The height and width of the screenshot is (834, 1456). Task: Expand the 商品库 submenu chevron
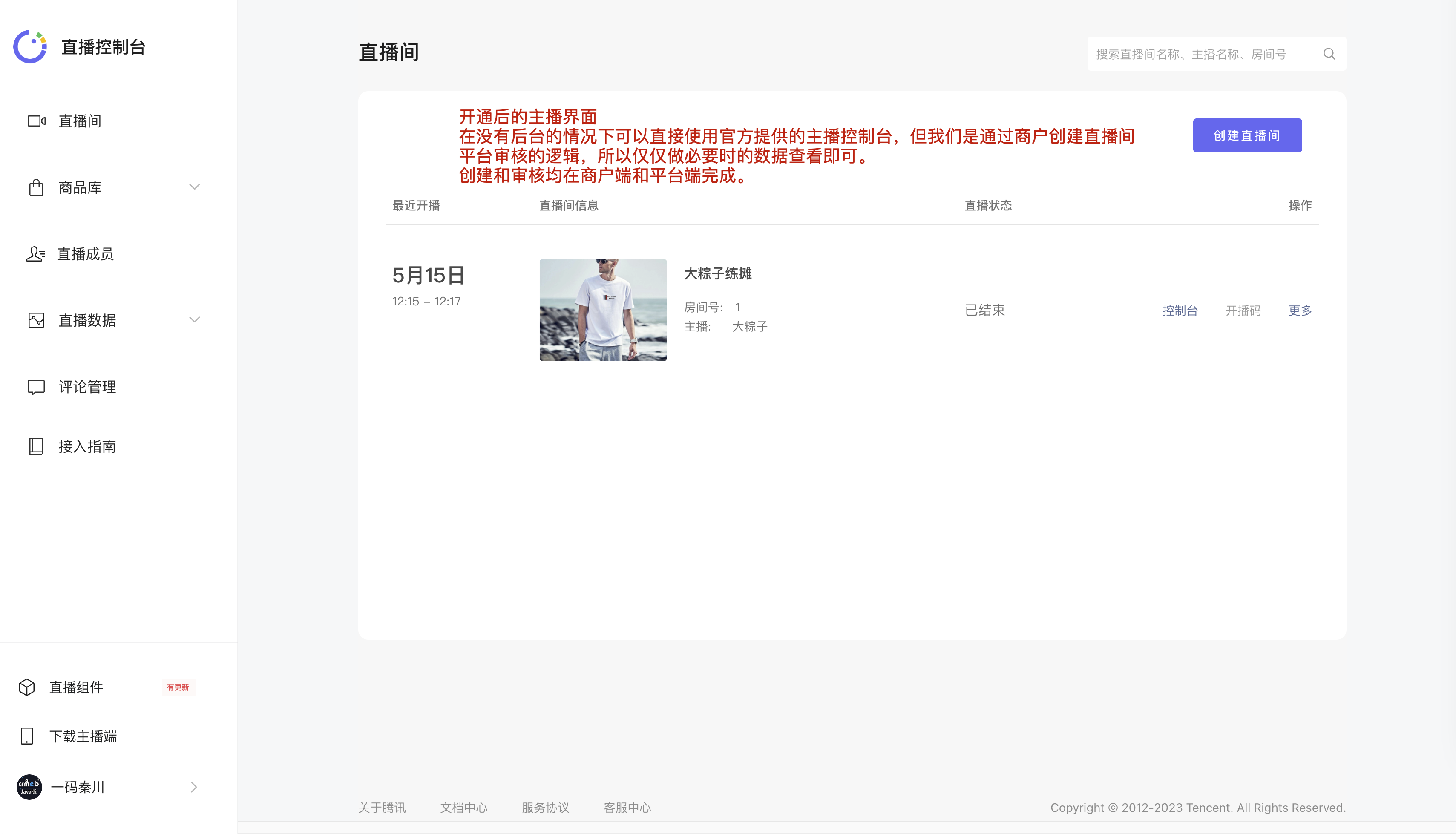[x=195, y=187]
